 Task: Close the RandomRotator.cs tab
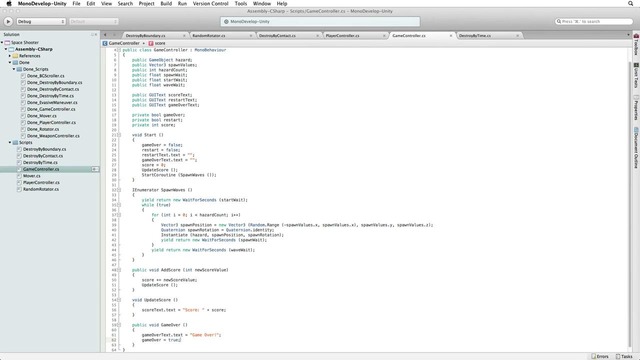pyautogui.click(x=251, y=36)
